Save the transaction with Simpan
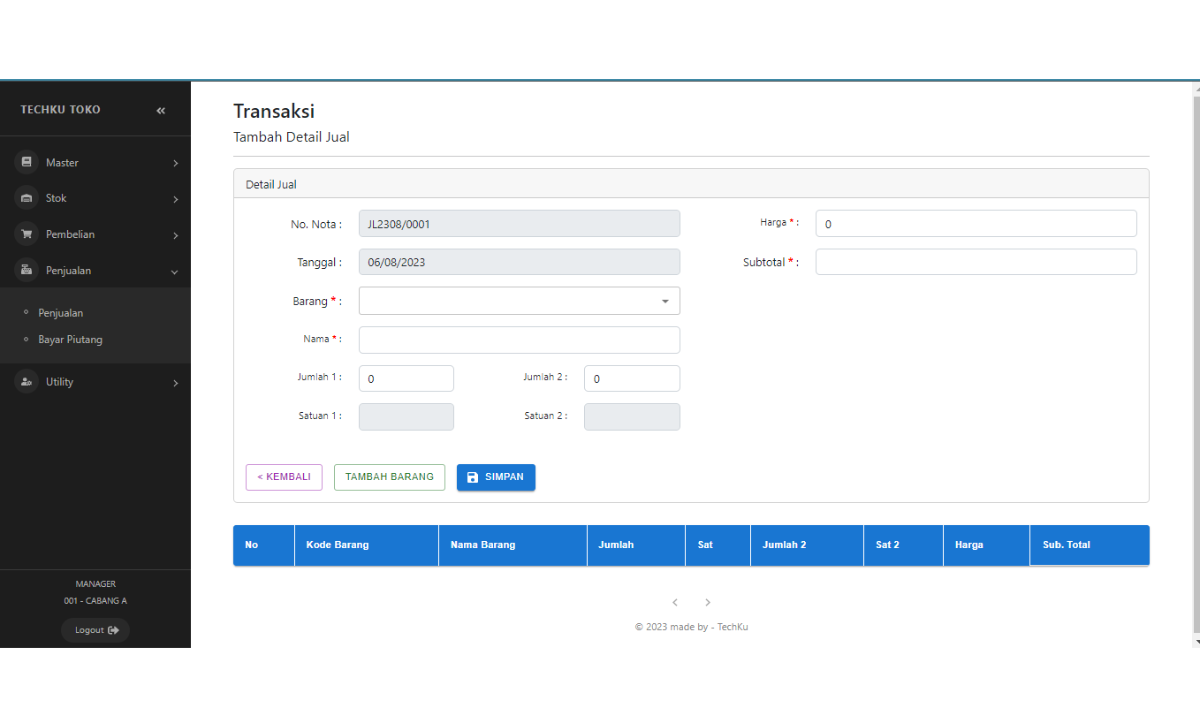 click(x=495, y=477)
